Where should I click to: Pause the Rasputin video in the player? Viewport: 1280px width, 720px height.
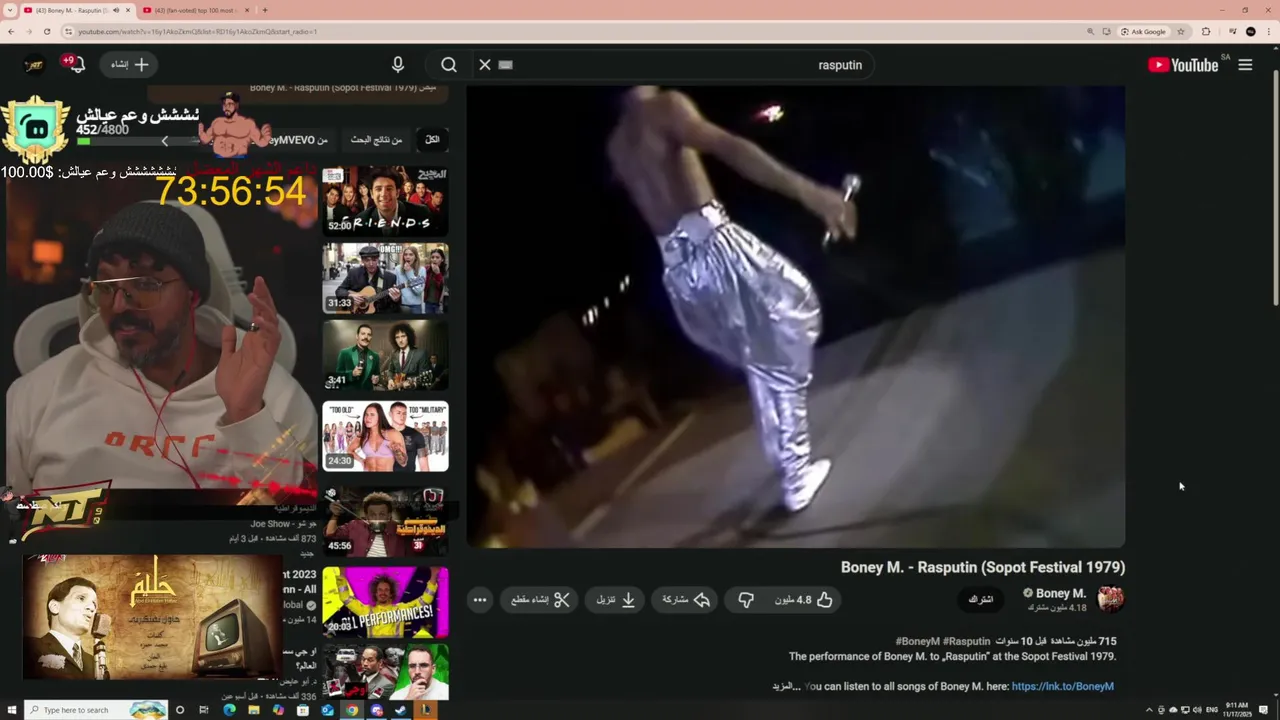click(x=795, y=316)
